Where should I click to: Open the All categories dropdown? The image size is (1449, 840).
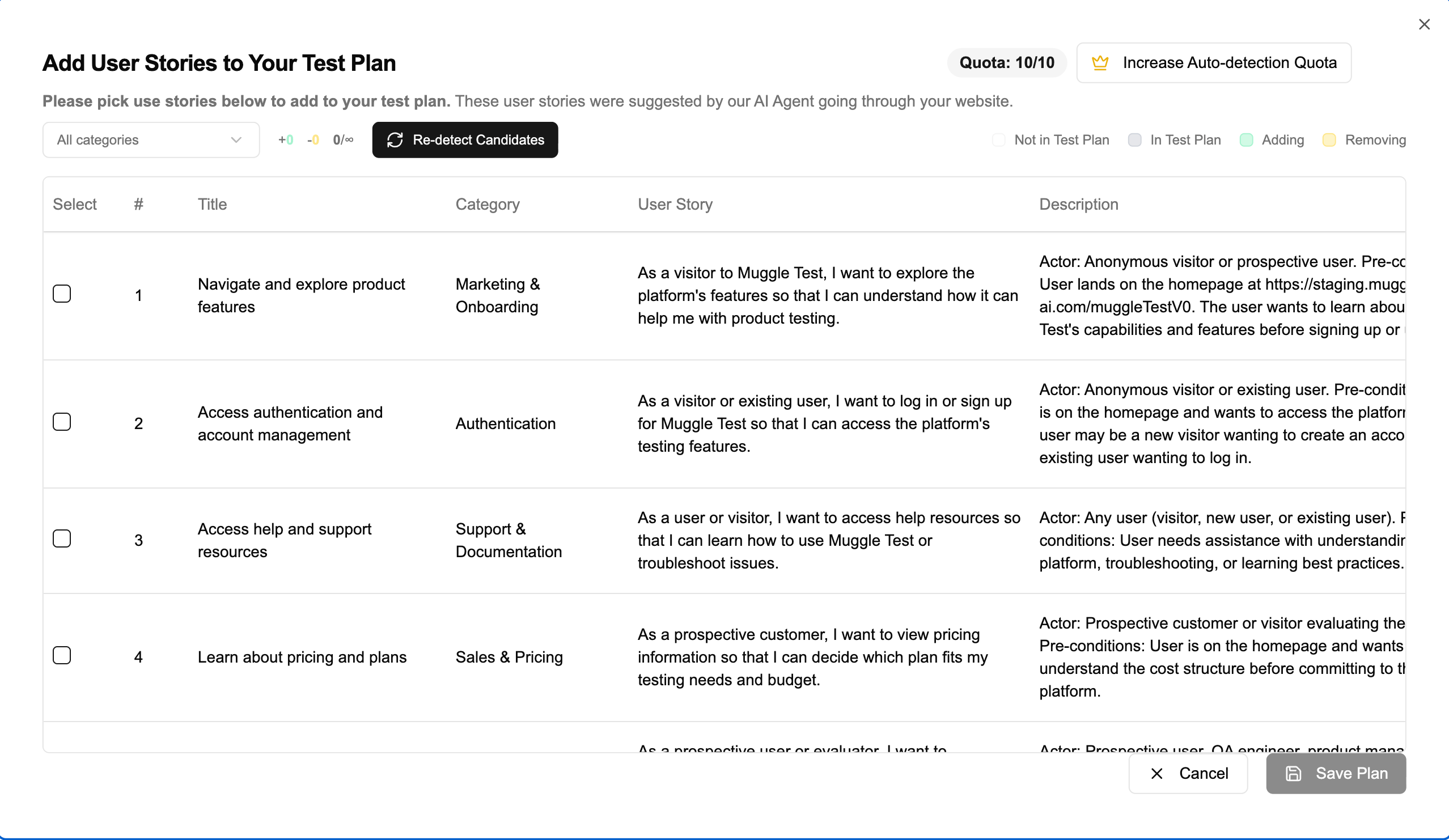pos(151,139)
